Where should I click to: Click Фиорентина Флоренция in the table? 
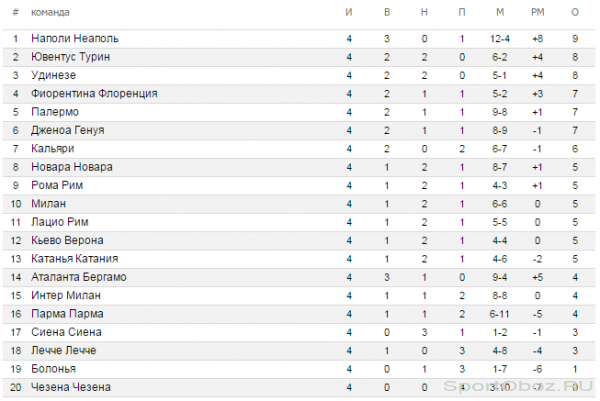94,93
